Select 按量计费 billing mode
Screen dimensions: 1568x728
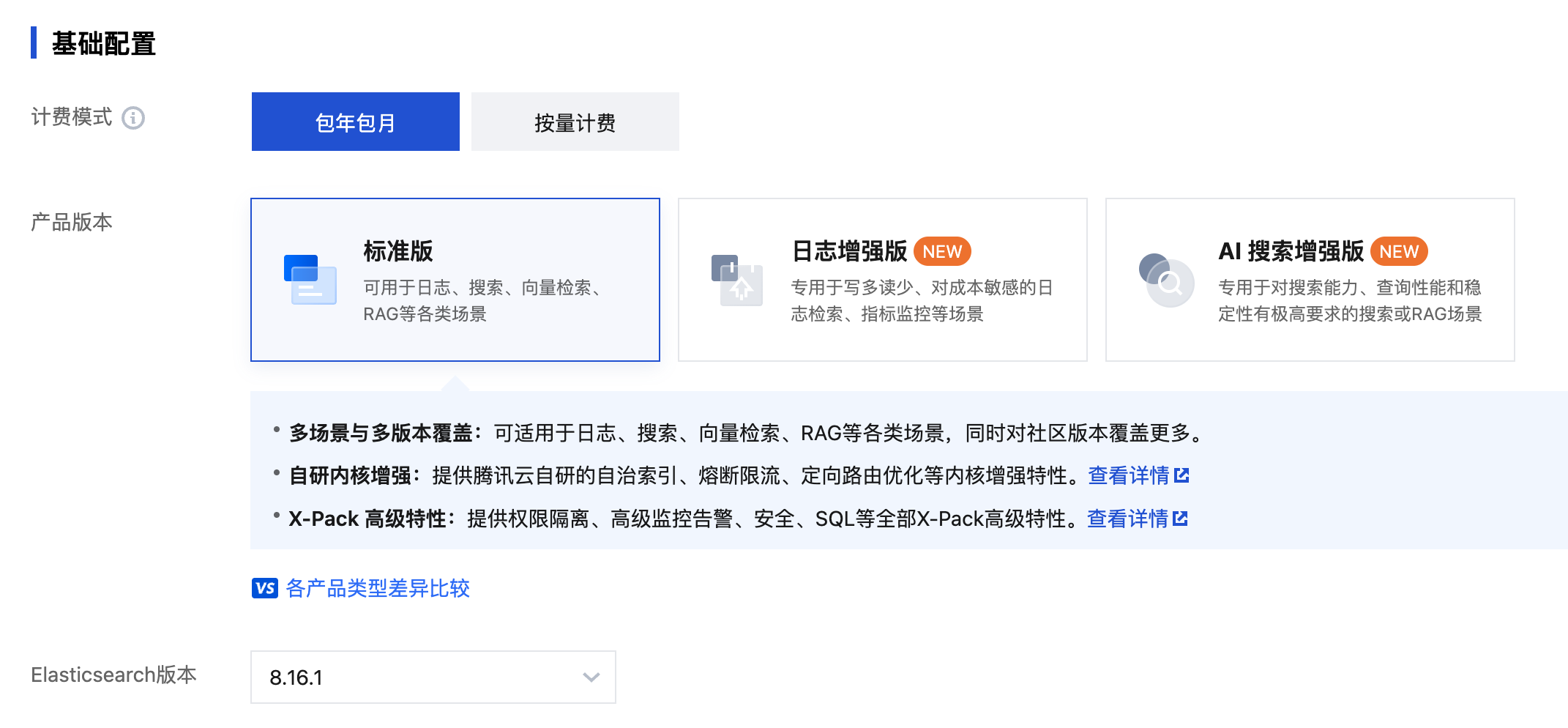575,122
